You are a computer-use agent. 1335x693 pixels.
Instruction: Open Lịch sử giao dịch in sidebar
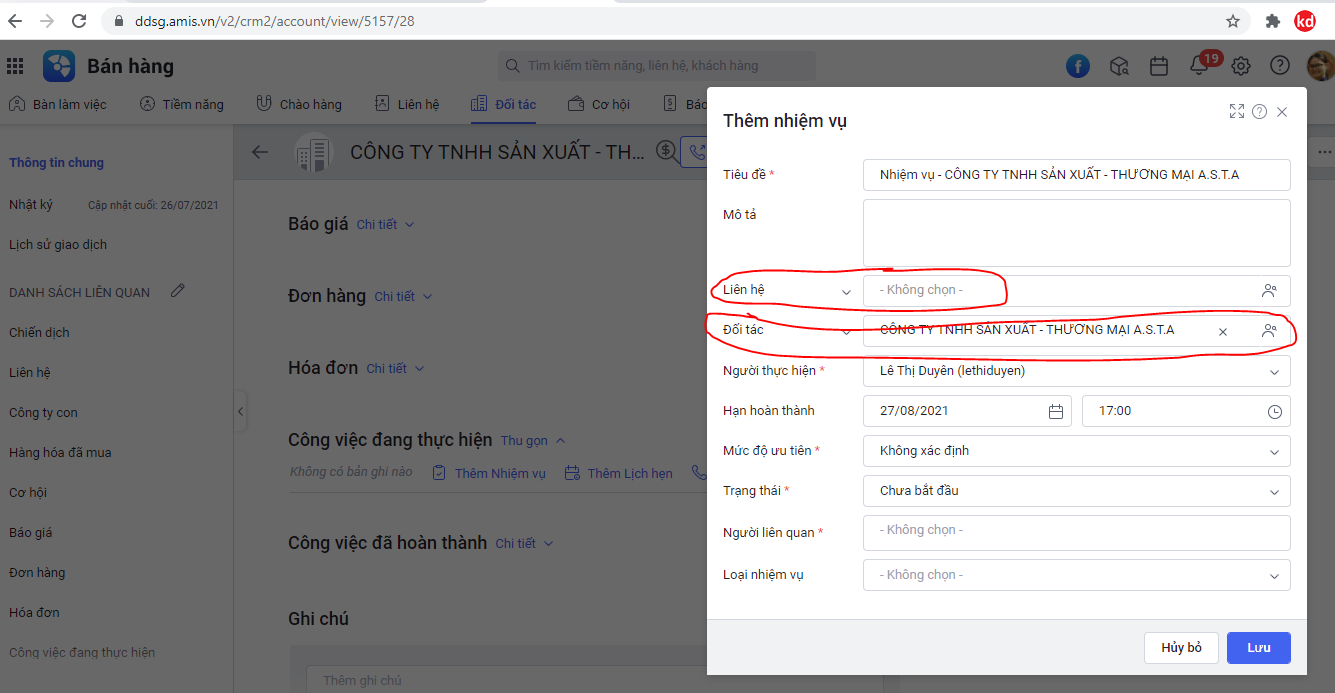click(x=58, y=245)
